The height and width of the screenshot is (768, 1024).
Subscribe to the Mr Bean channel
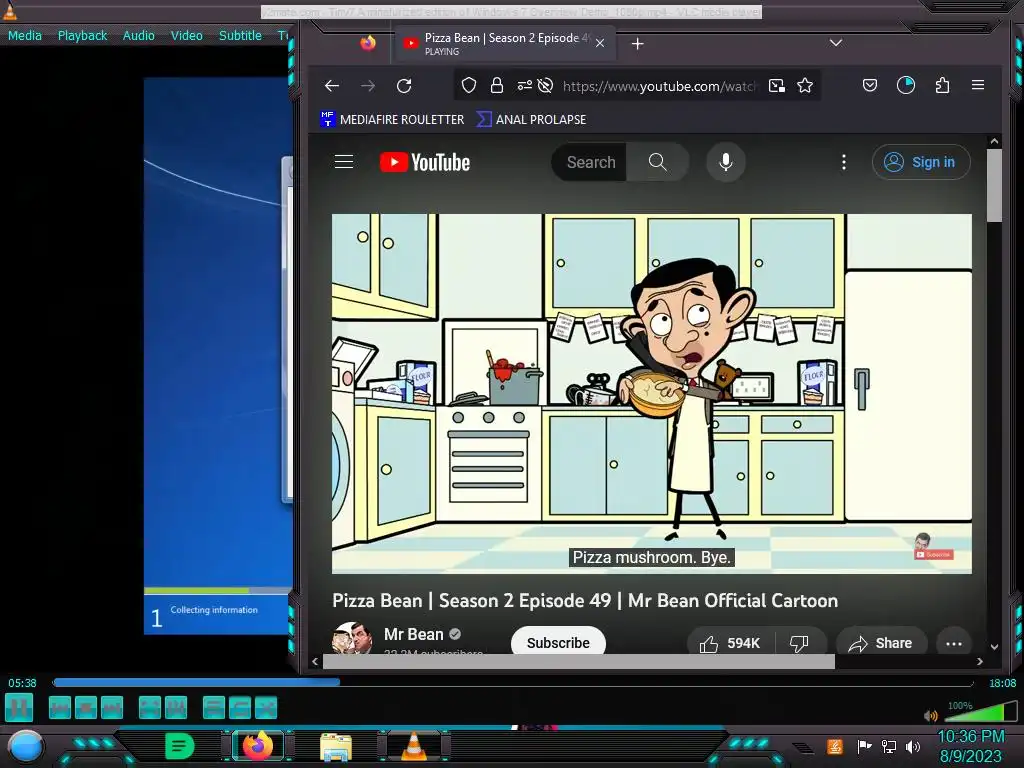pyautogui.click(x=558, y=642)
